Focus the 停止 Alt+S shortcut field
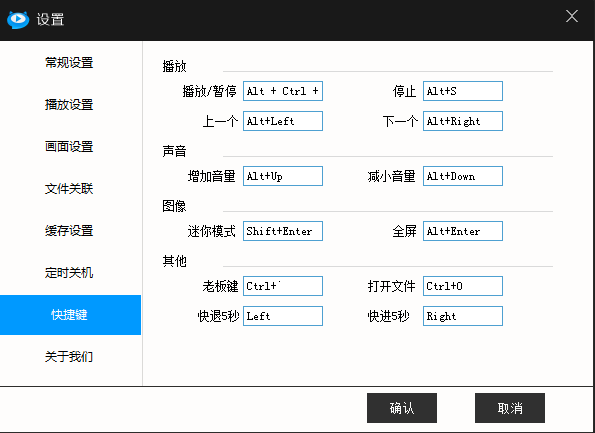The width and height of the screenshot is (595, 433). click(463, 91)
